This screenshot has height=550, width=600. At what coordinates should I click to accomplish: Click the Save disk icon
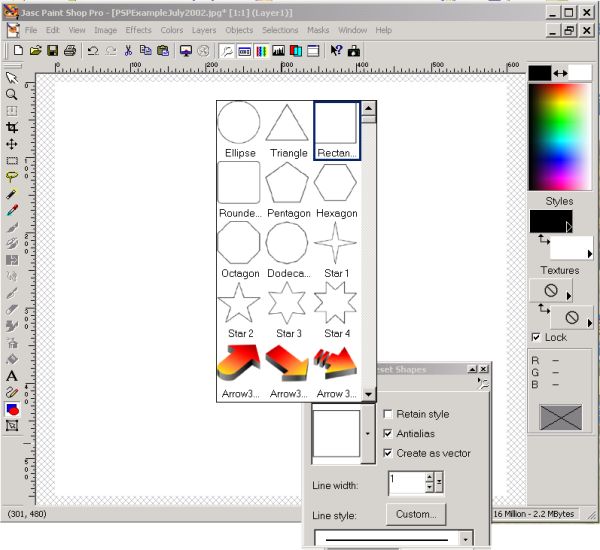[52, 50]
